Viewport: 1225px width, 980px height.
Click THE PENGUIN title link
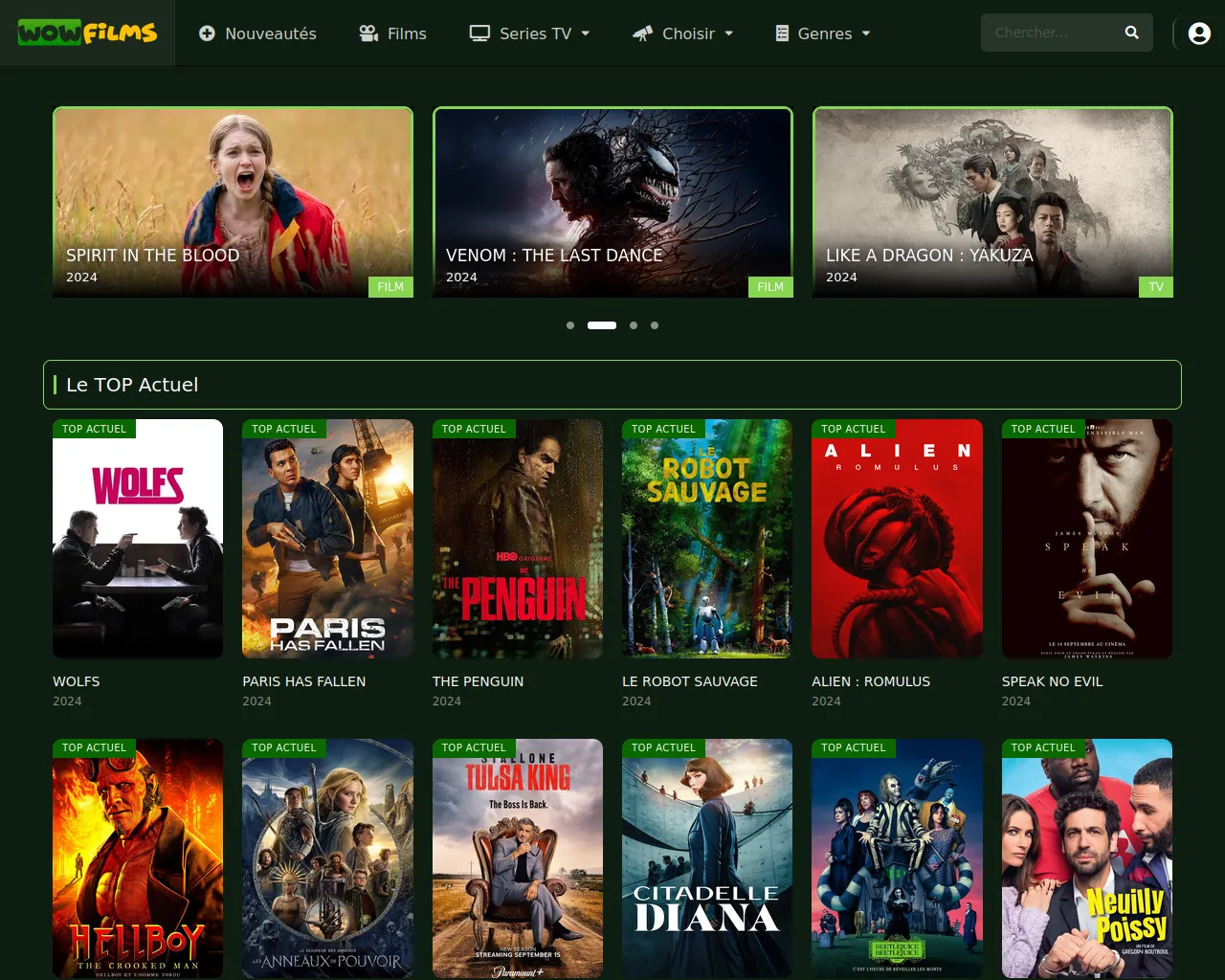coord(479,681)
